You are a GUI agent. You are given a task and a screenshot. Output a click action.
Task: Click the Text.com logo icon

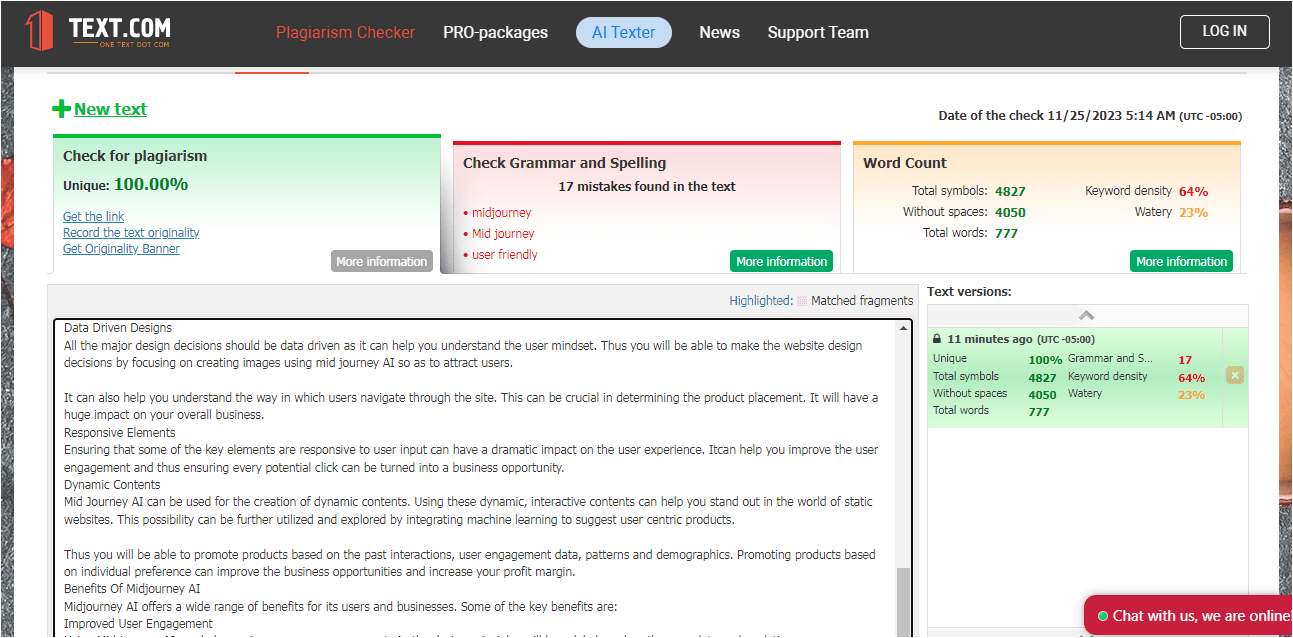[40, 31]
